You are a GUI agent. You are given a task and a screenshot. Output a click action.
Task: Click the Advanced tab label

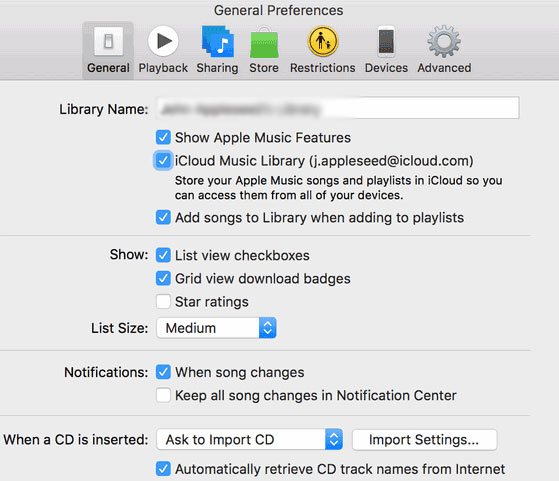point(444,68)
